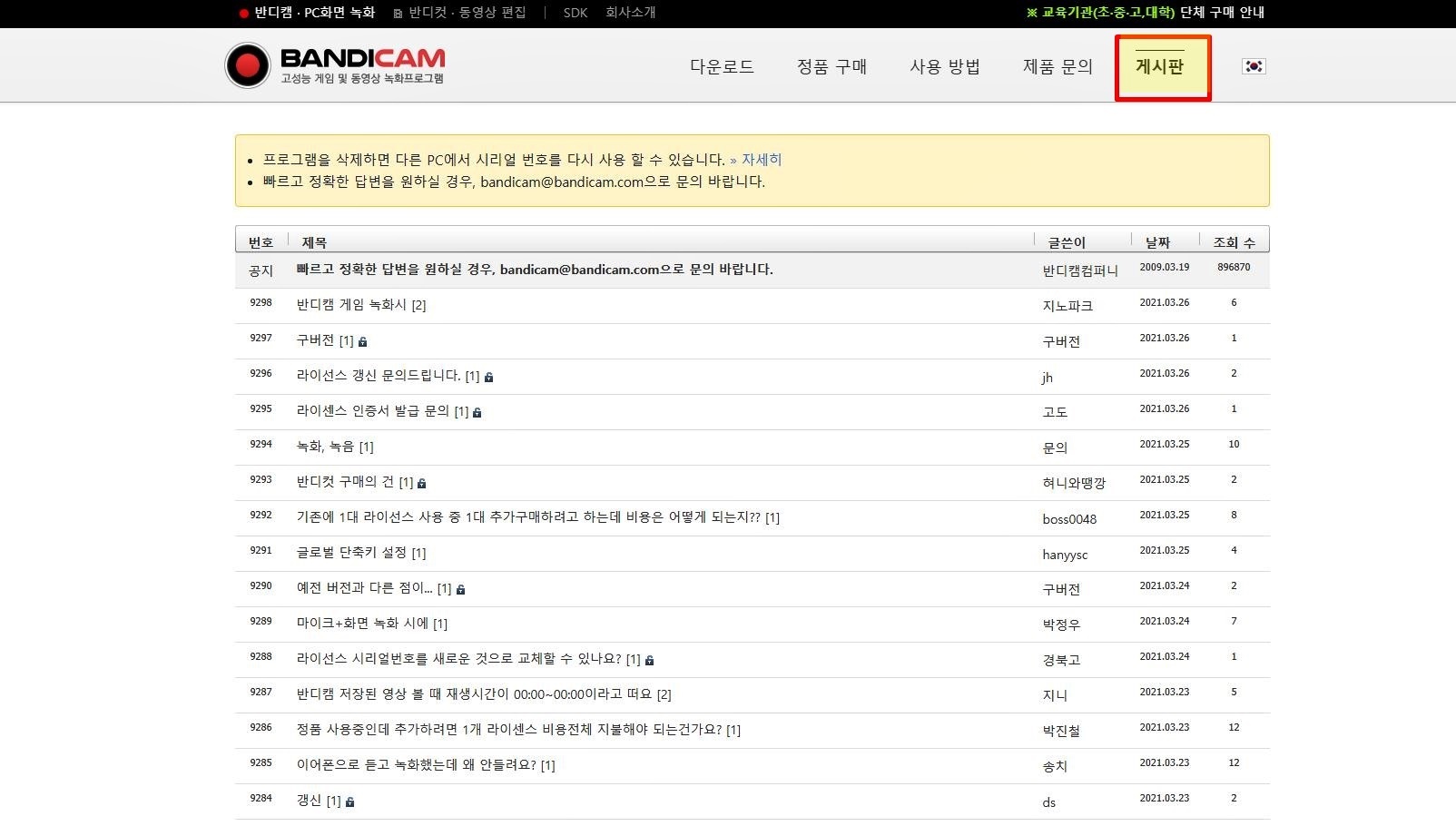Click lock icon on post 9297 구버전
The width and height of the screenshot is (1456, 826).
coord(362,342)
